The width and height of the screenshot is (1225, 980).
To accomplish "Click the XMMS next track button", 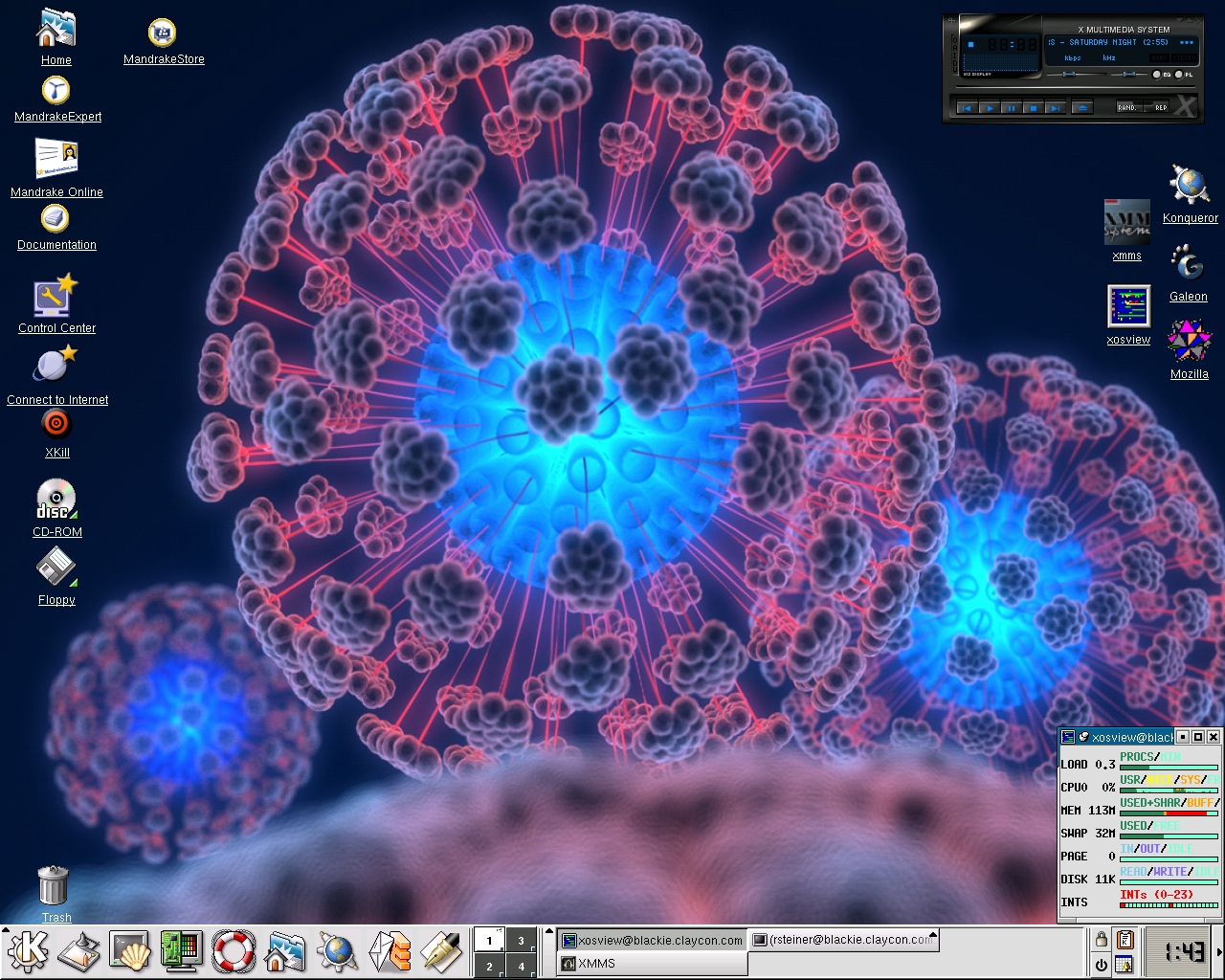I will [x=1056, y=108].
